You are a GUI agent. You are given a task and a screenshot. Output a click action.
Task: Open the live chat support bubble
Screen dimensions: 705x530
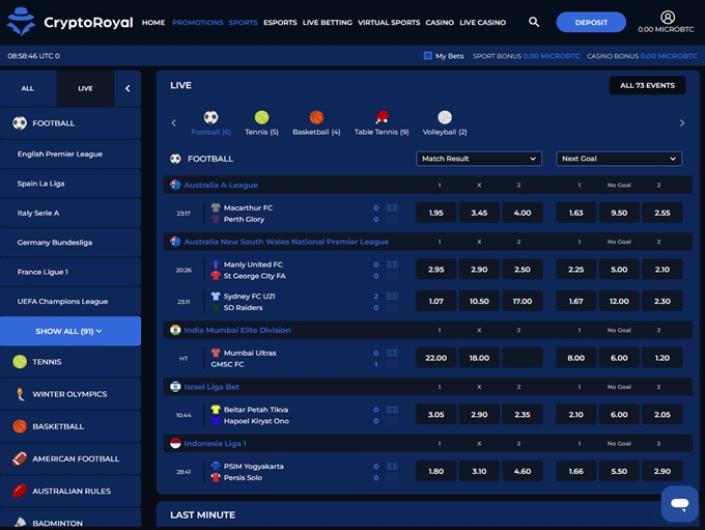pyautogui.click(x=679, y=502)
